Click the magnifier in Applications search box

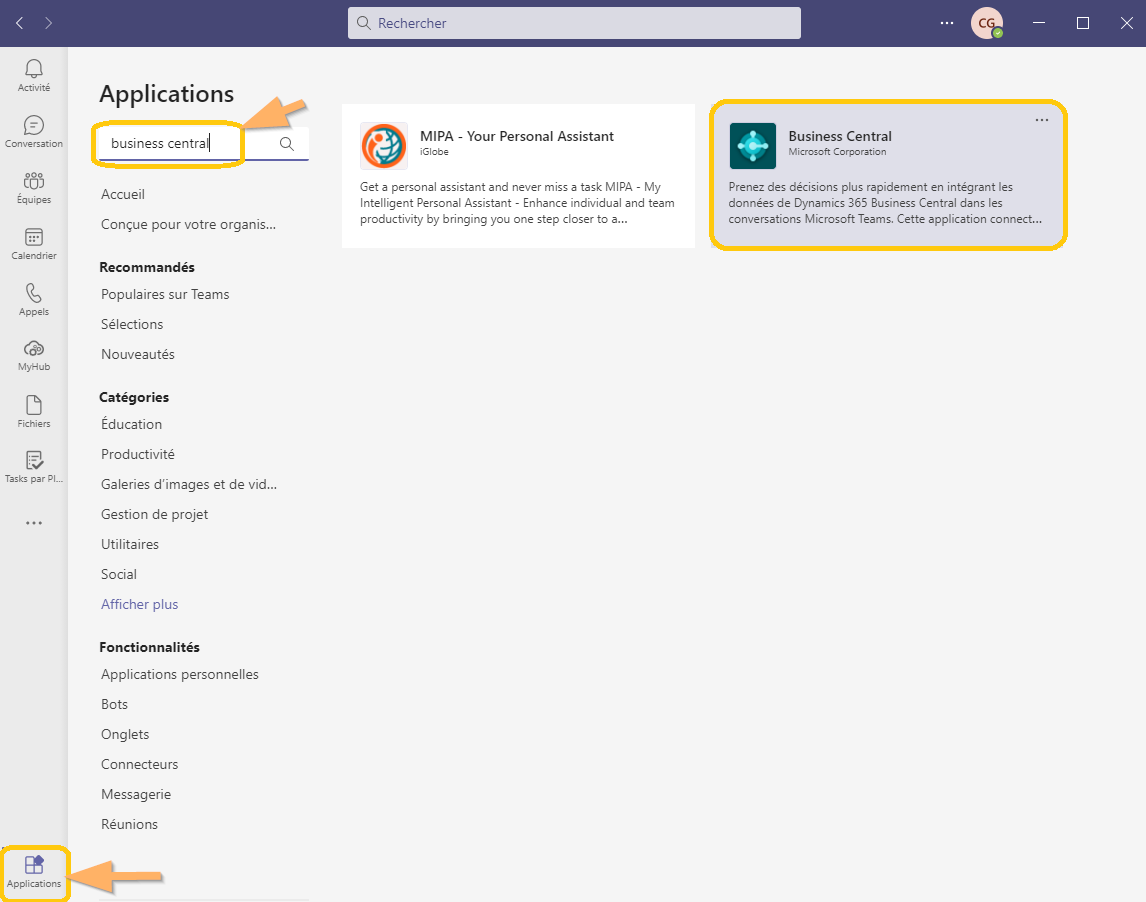tap(286, 143)
